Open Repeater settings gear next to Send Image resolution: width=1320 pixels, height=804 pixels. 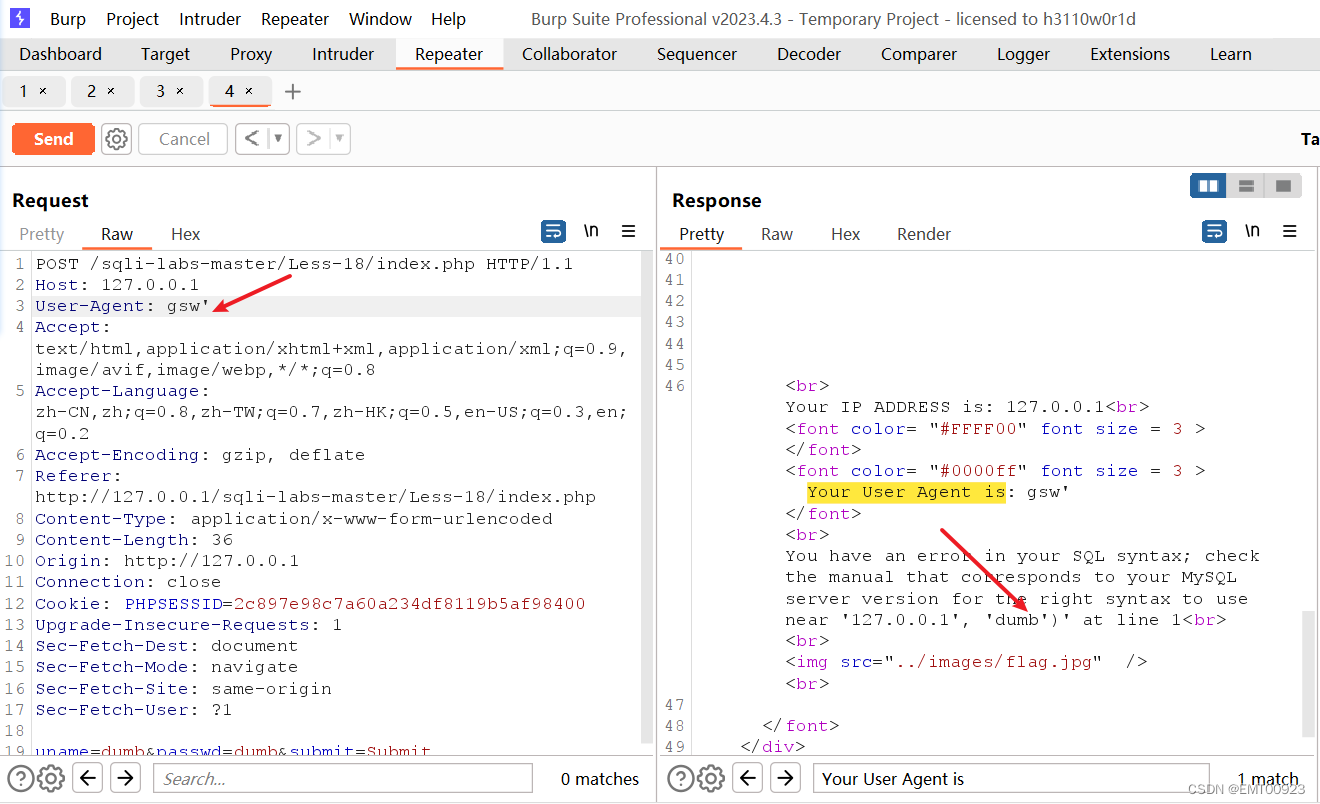117,139
